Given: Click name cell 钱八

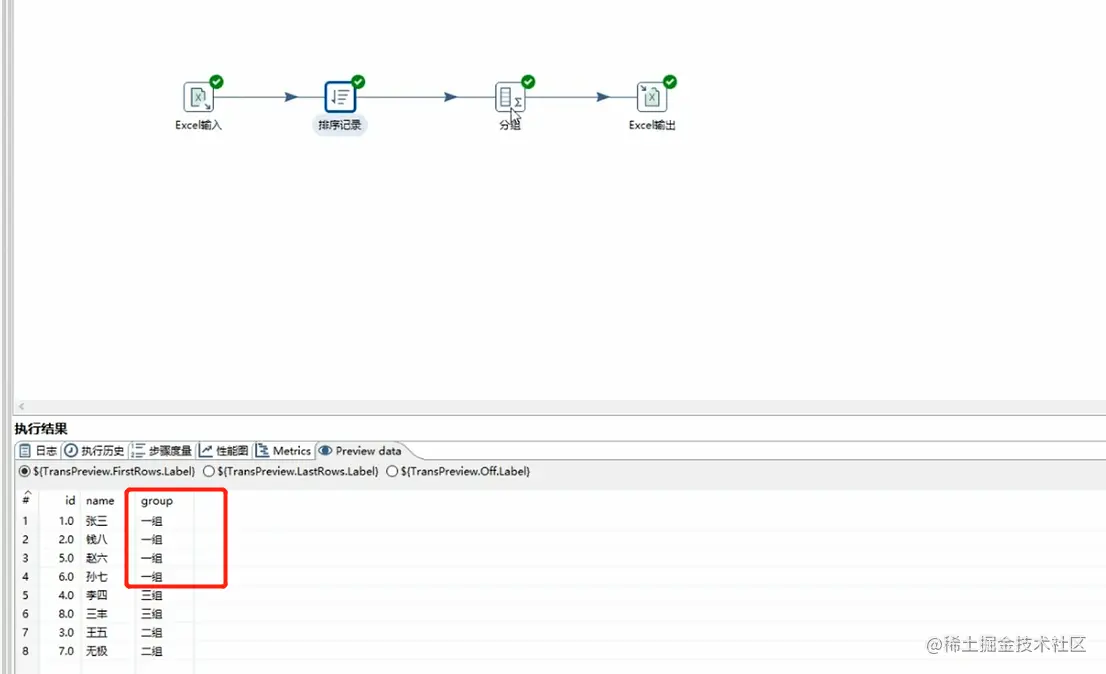Looking at the screenshot, I should [97, 539].
